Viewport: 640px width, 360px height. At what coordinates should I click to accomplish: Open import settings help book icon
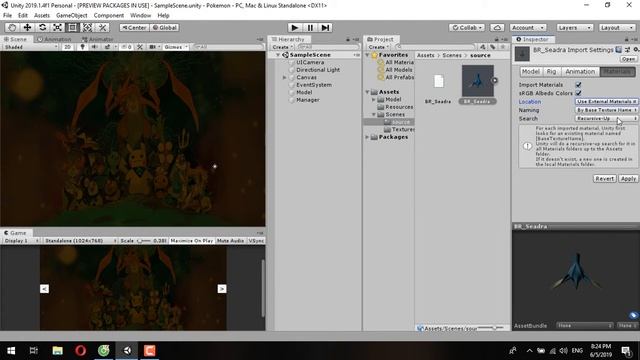[619, 49]
